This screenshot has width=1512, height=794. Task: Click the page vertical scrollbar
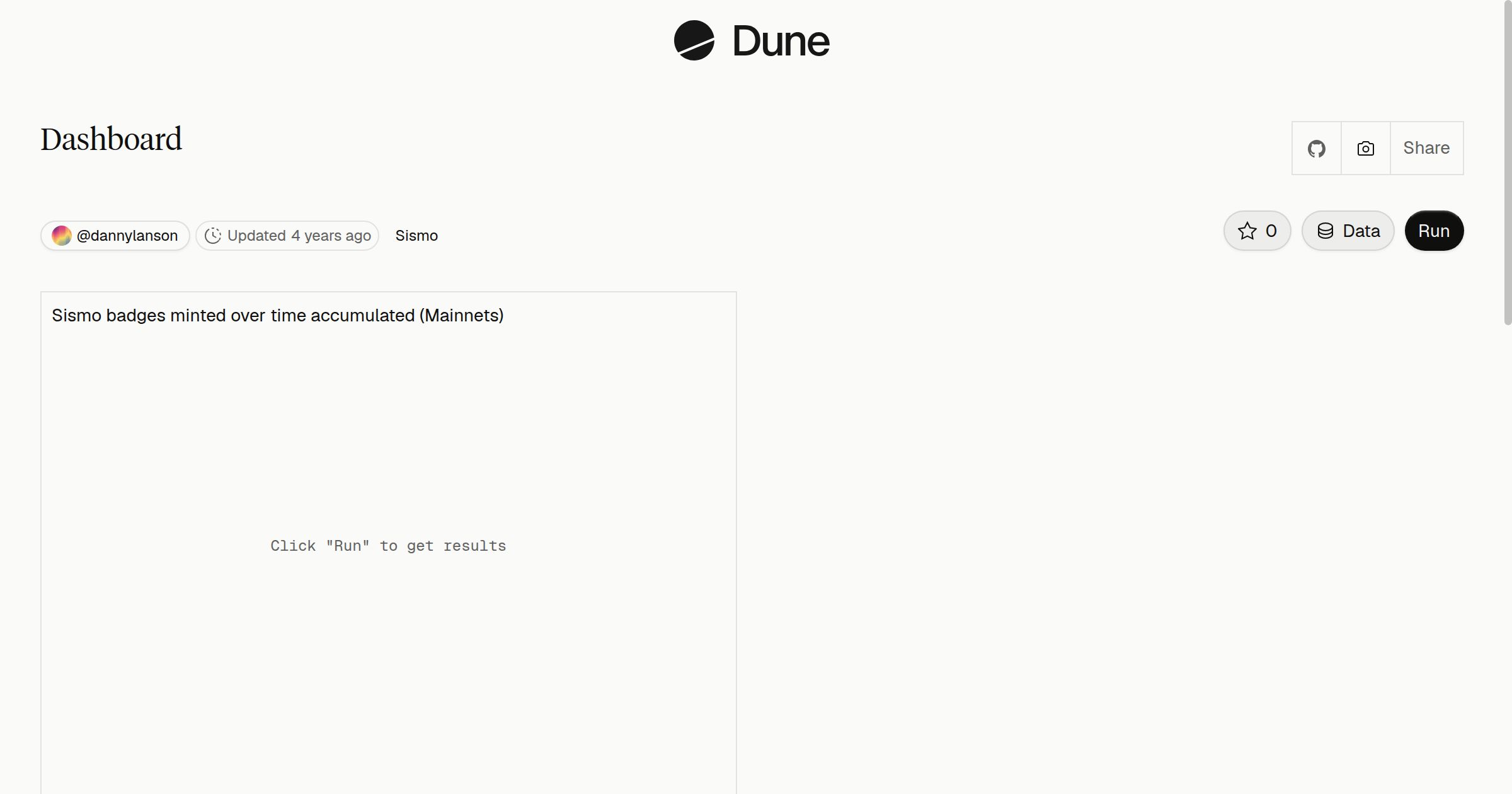point(1508,163)
